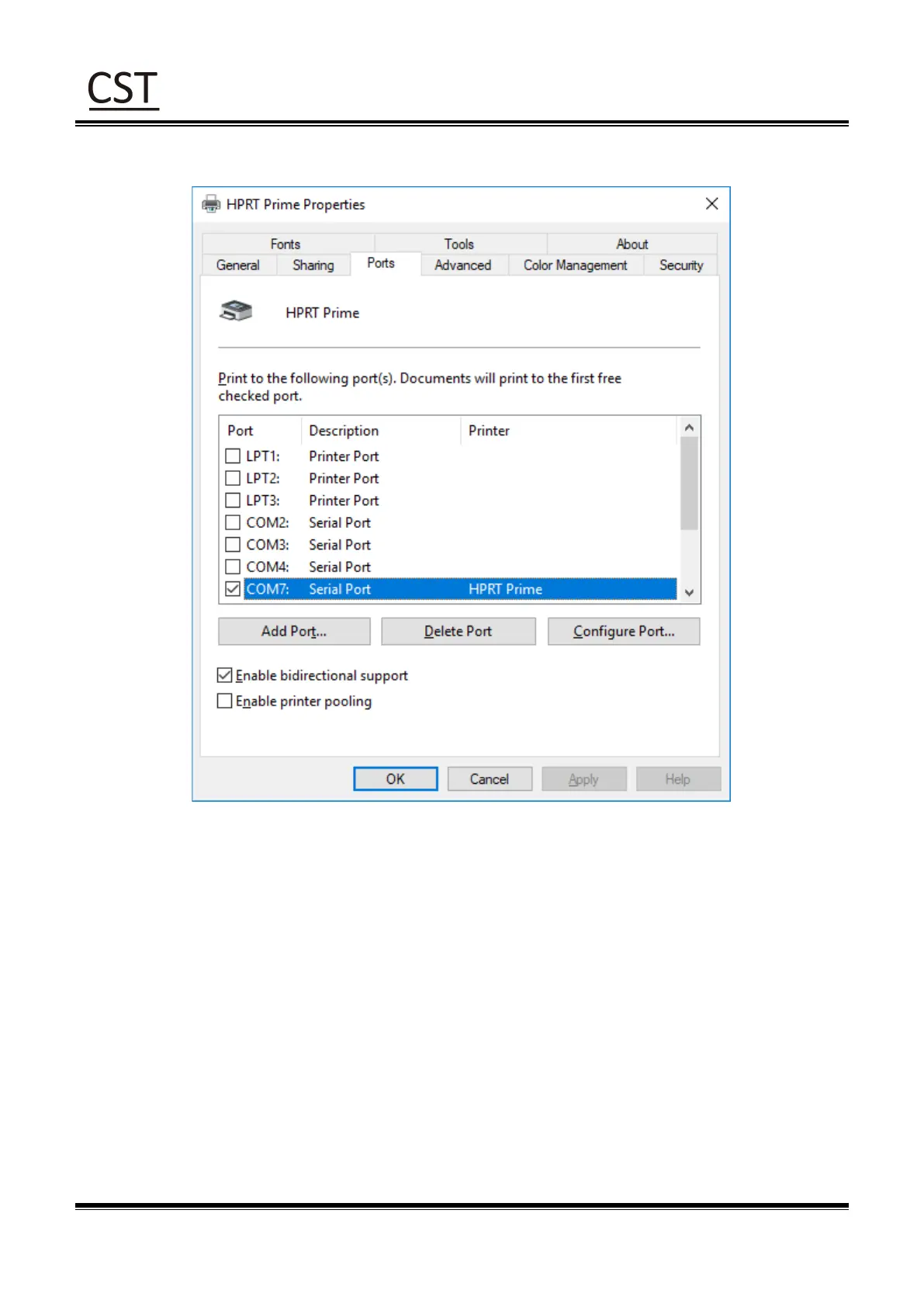Viewport: 924px width, 1307px height.
Task: Disable bidirectional support checkbox
Action: point(225,675)
